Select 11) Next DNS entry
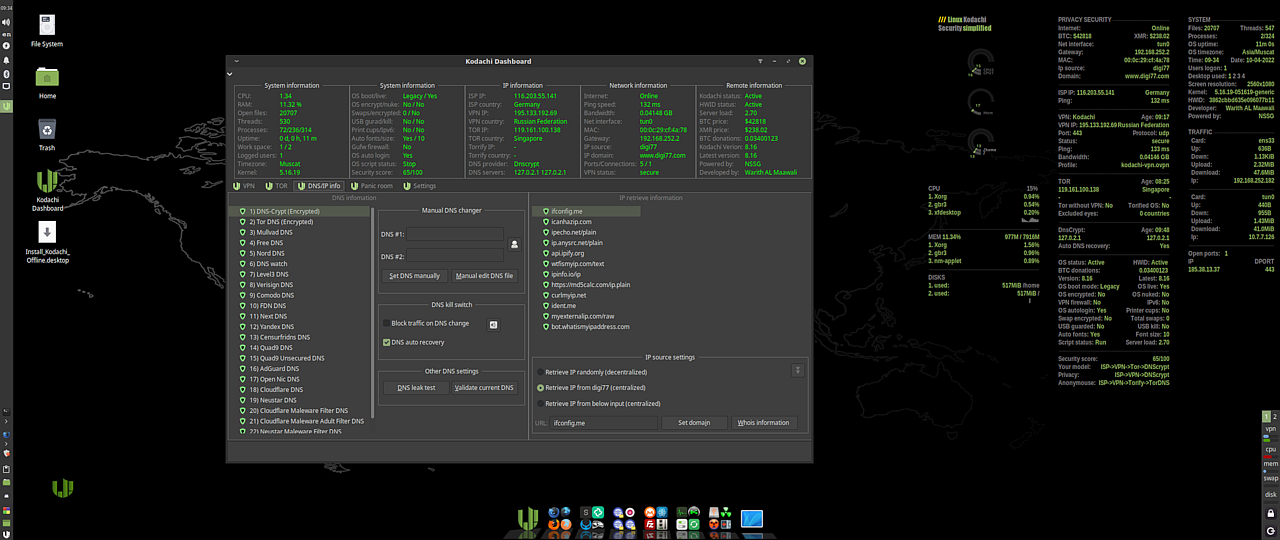This screenshot has width=1280, height=540. [x=300, y=316]
